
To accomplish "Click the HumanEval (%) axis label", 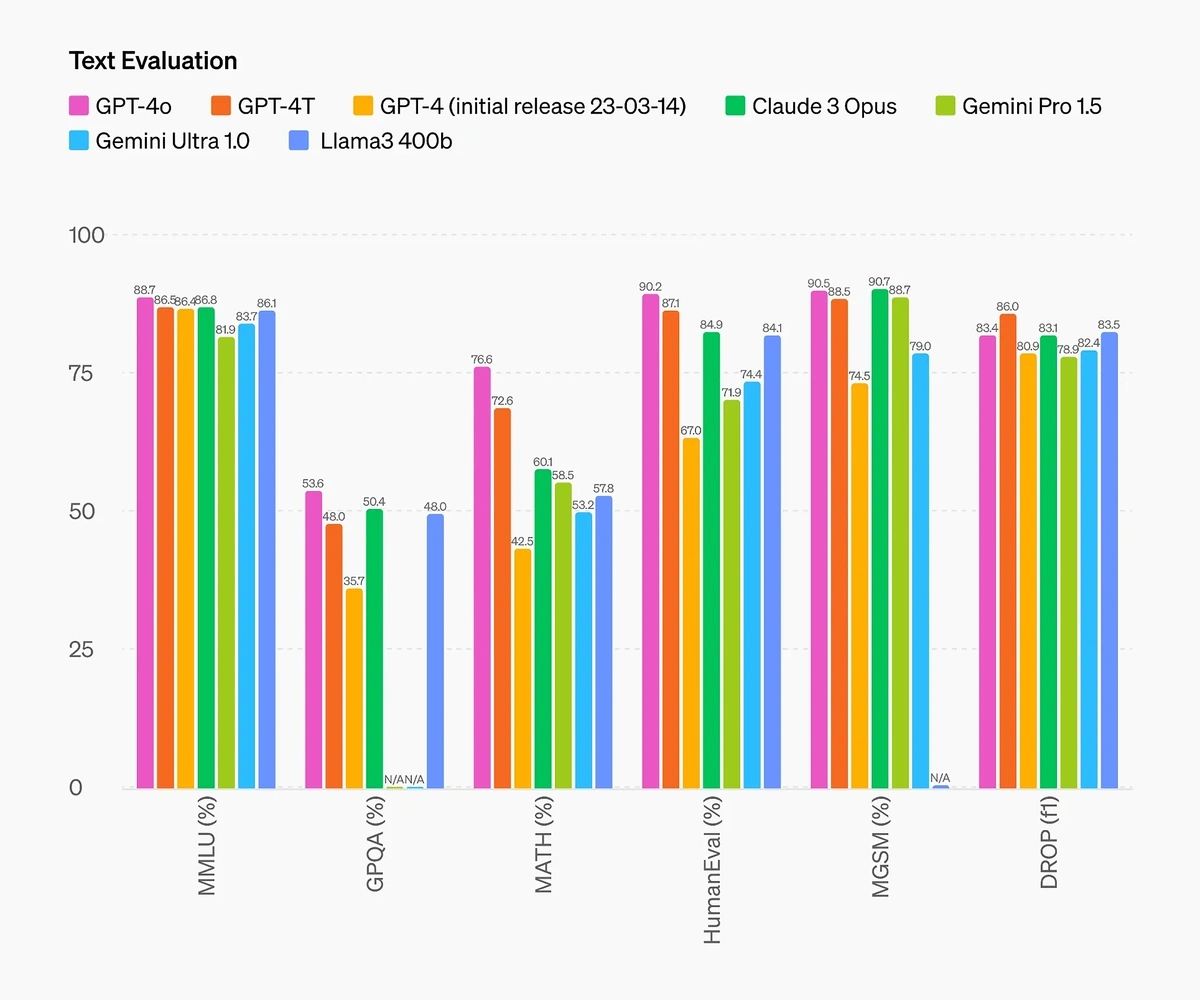I will point(713,870).
